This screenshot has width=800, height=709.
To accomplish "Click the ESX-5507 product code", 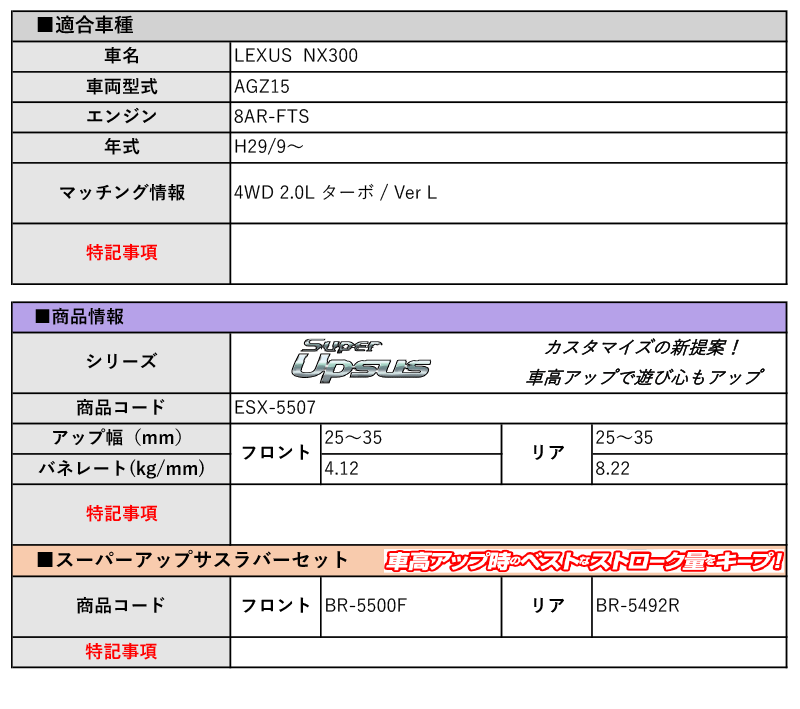I will coord(275,408).
